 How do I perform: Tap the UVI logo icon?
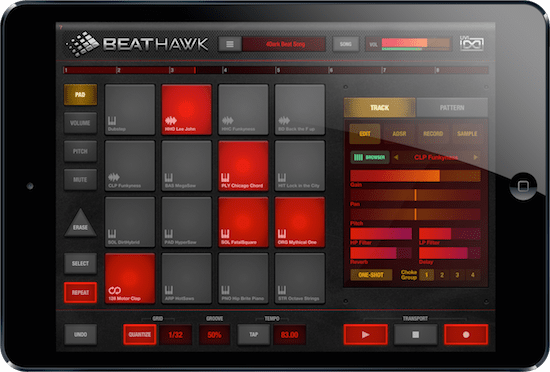[472, 44]
